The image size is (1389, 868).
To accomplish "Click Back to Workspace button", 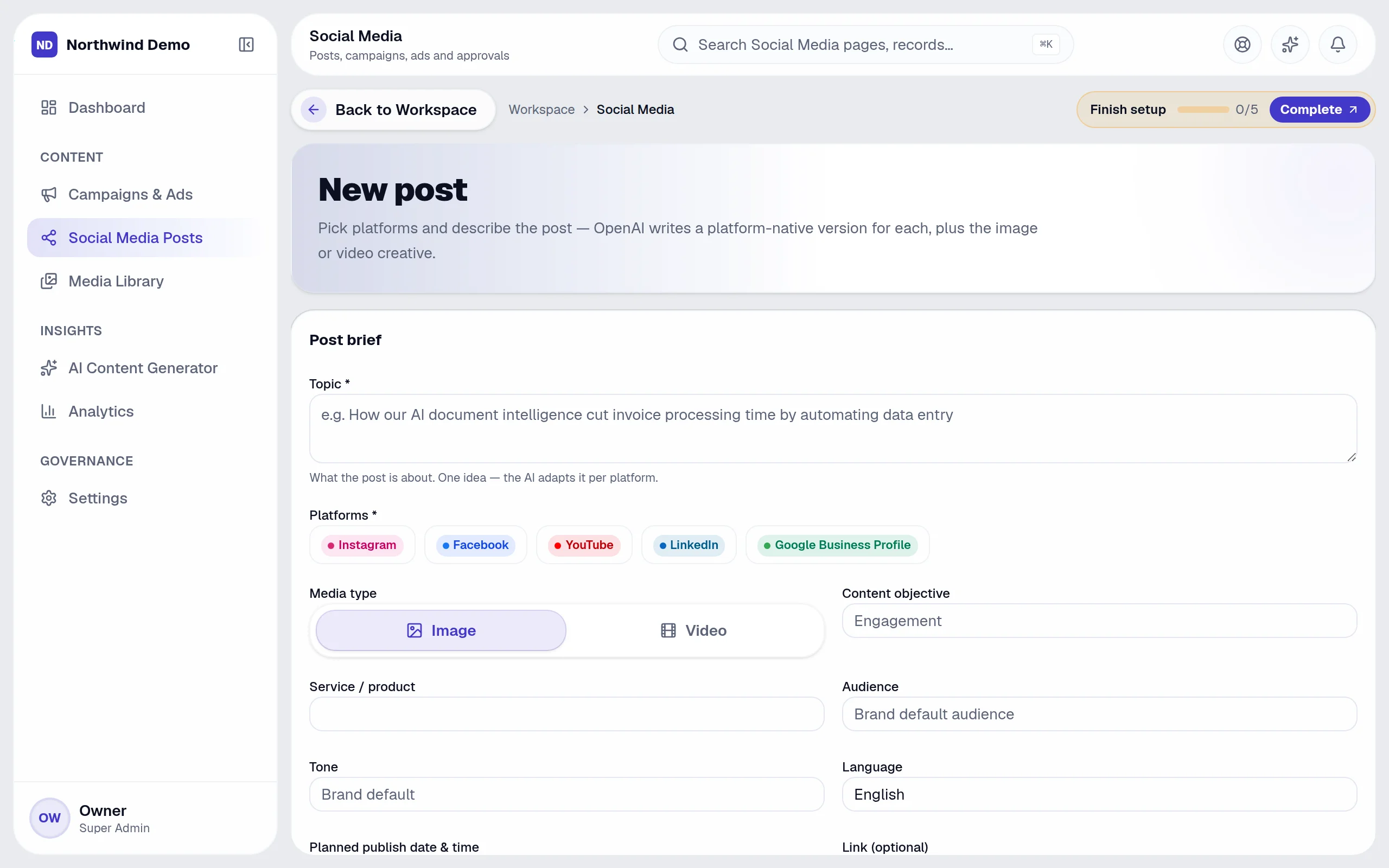I will pyautogui.click(x=393, y=109).
